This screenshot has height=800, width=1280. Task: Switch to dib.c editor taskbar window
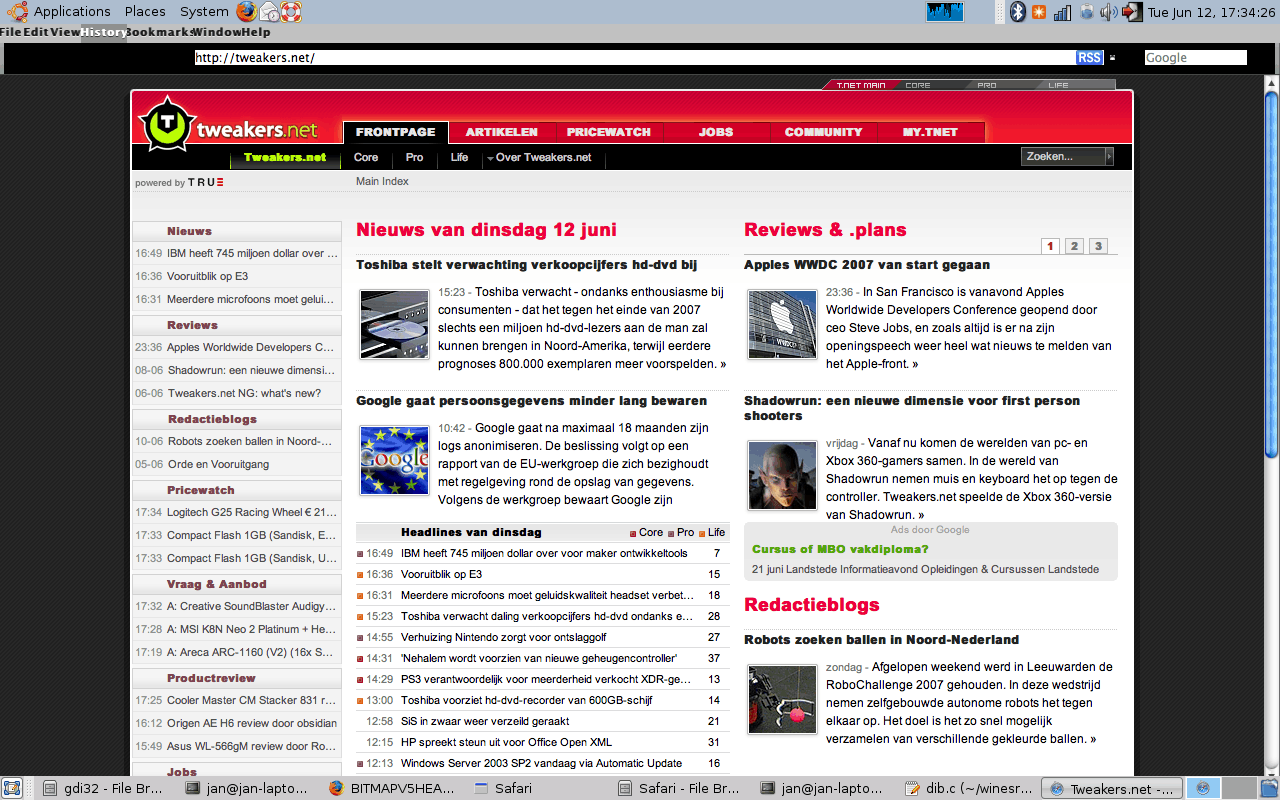point(968,788)
